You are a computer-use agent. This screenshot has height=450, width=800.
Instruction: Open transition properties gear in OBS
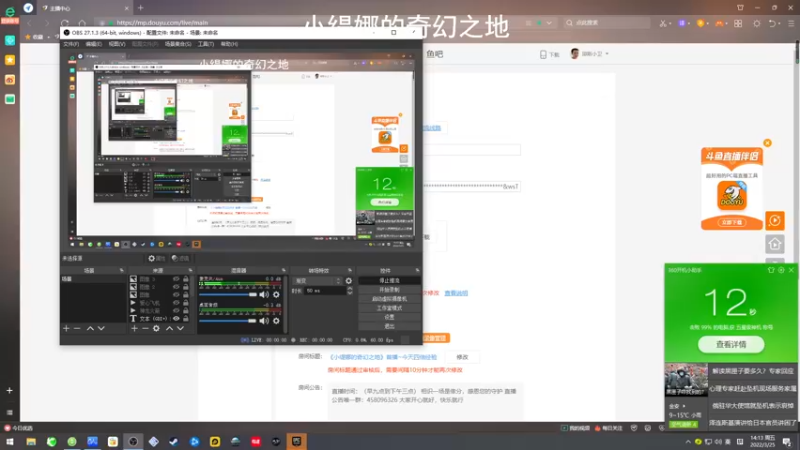click(x=348, y=281)
